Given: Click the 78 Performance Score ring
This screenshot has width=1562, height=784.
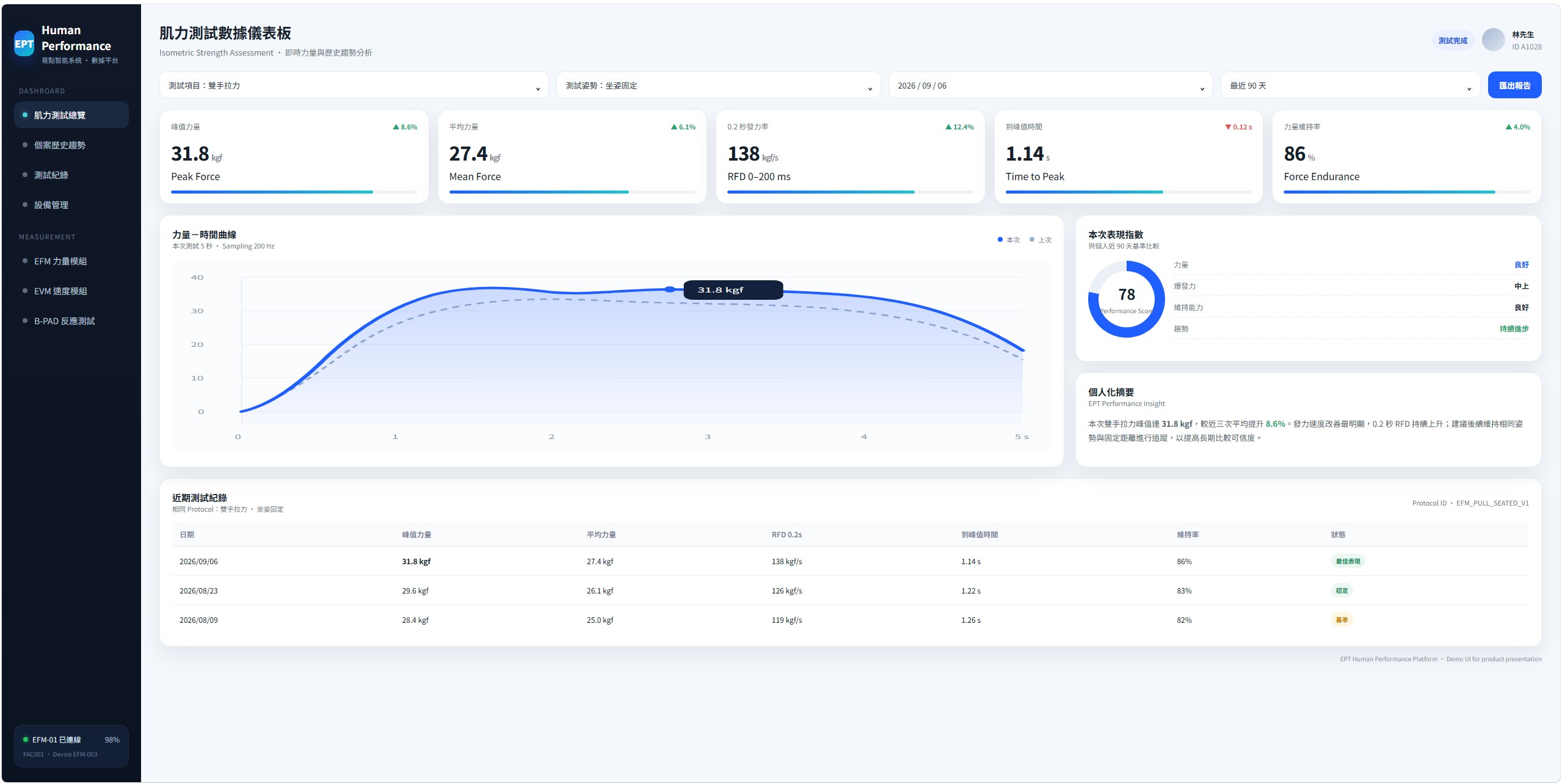Looking at the screenshot, I should coord(1126,299).
